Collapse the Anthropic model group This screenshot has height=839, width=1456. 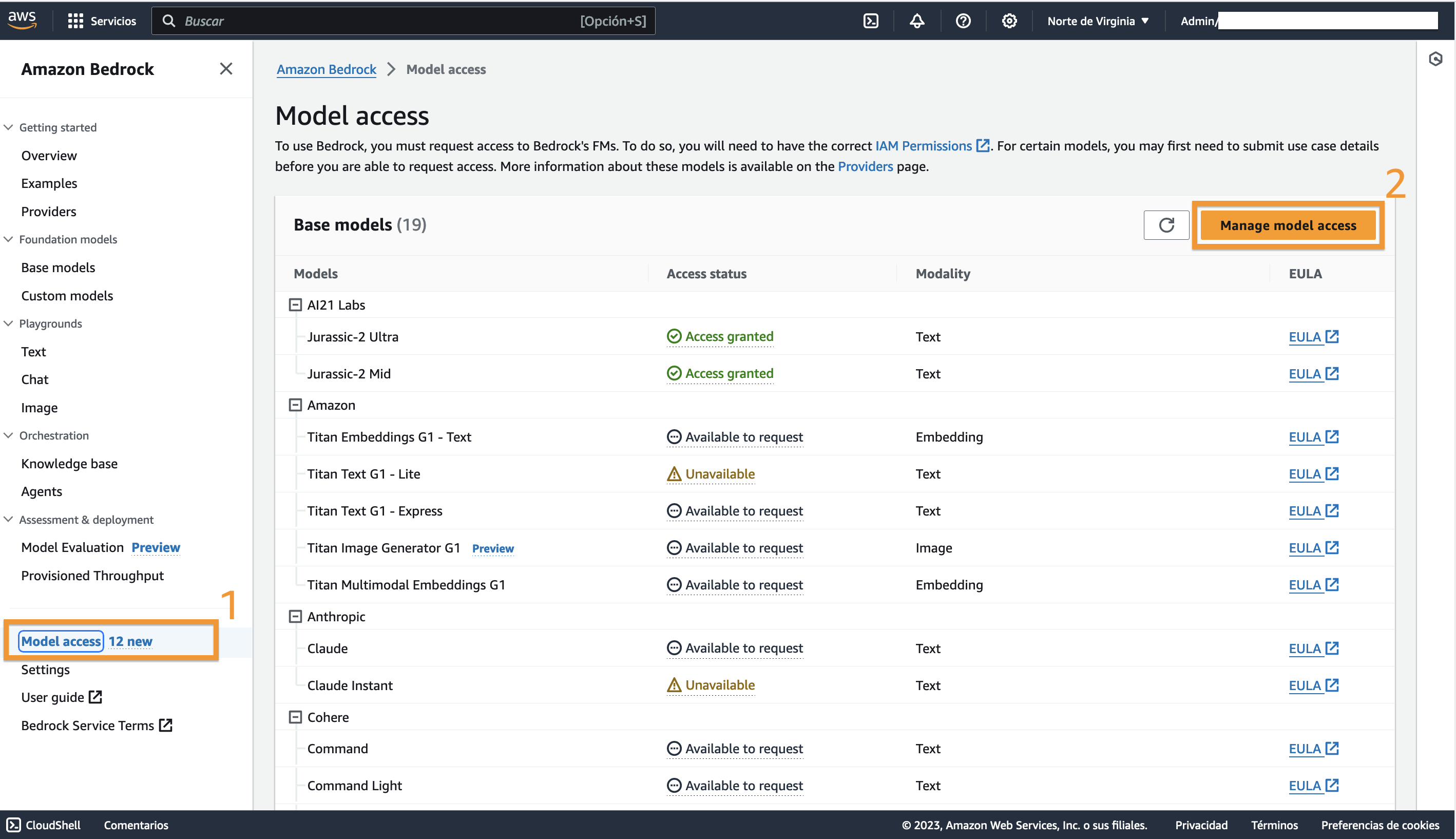(x=295, y=617)
